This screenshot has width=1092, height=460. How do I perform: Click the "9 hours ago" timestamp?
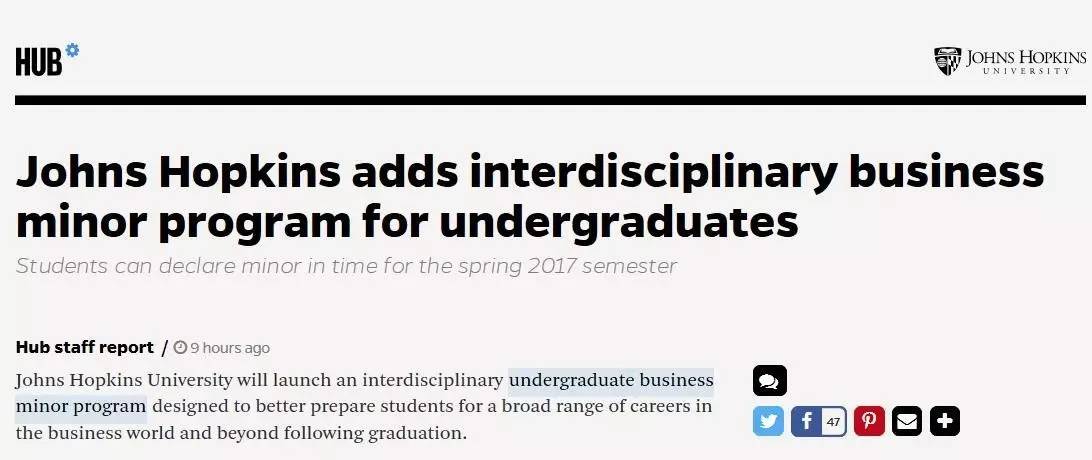click(x=230, y=348)
